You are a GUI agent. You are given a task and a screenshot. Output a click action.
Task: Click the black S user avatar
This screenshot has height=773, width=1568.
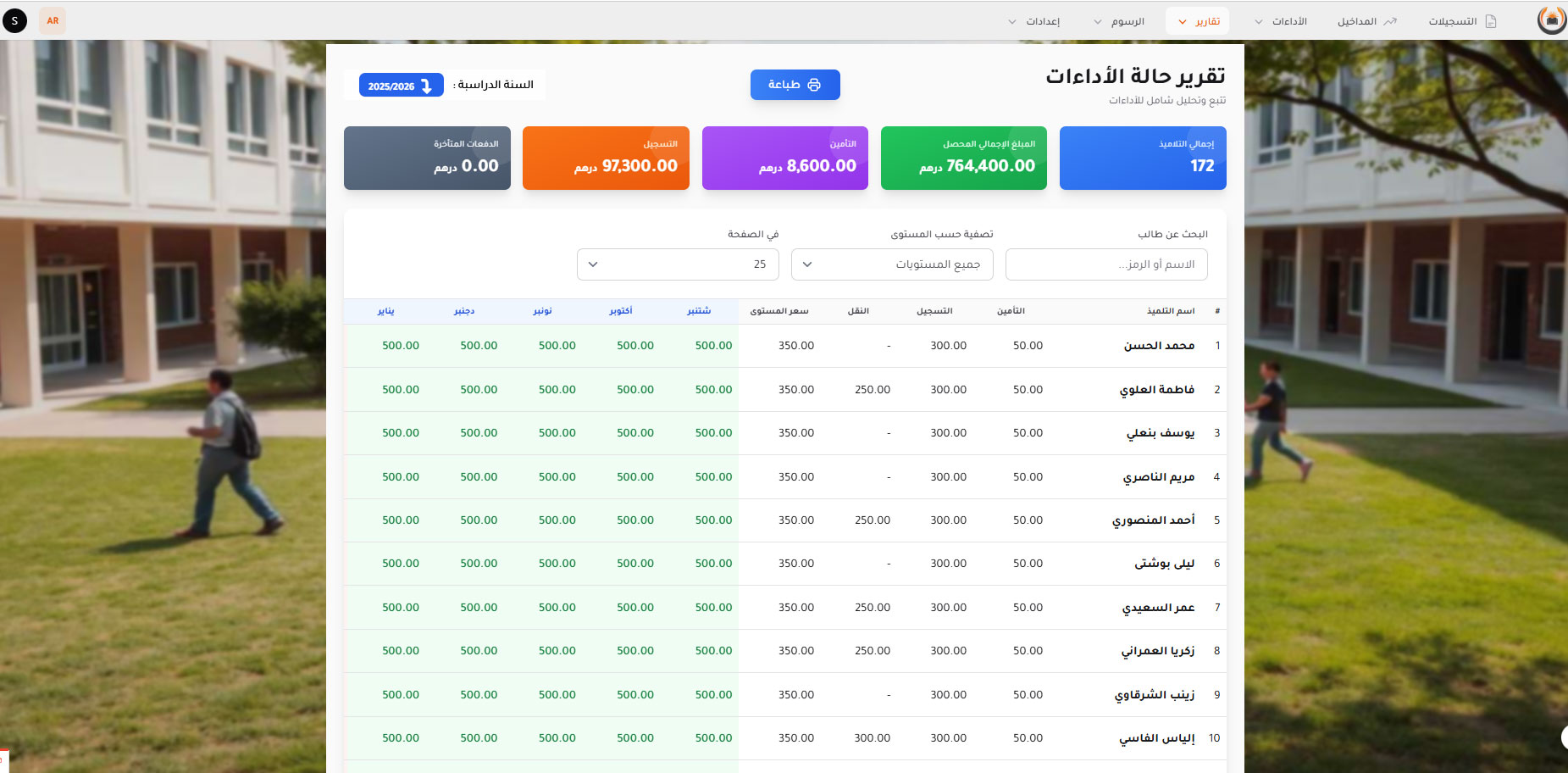coord(14,20)
